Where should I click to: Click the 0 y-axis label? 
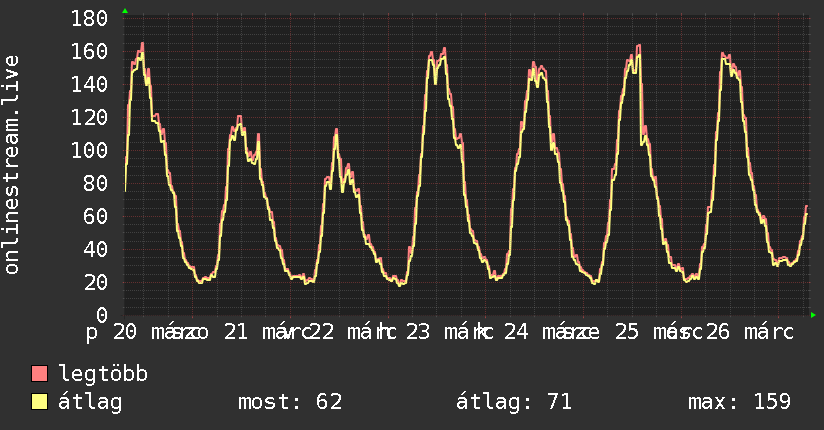[x=102, y=315]
